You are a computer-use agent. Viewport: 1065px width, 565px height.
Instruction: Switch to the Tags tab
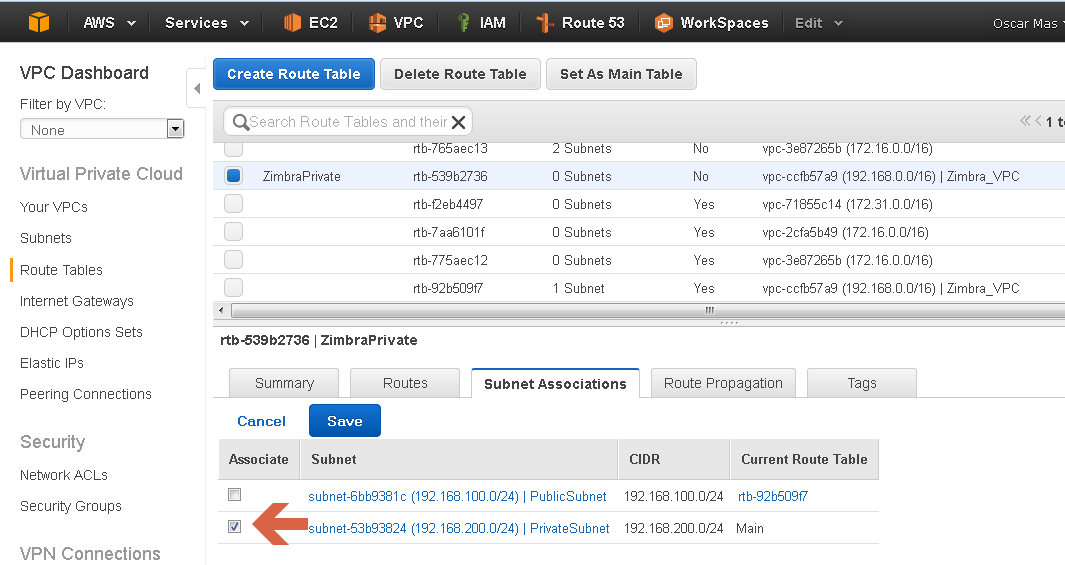click(x=862, y=383)
